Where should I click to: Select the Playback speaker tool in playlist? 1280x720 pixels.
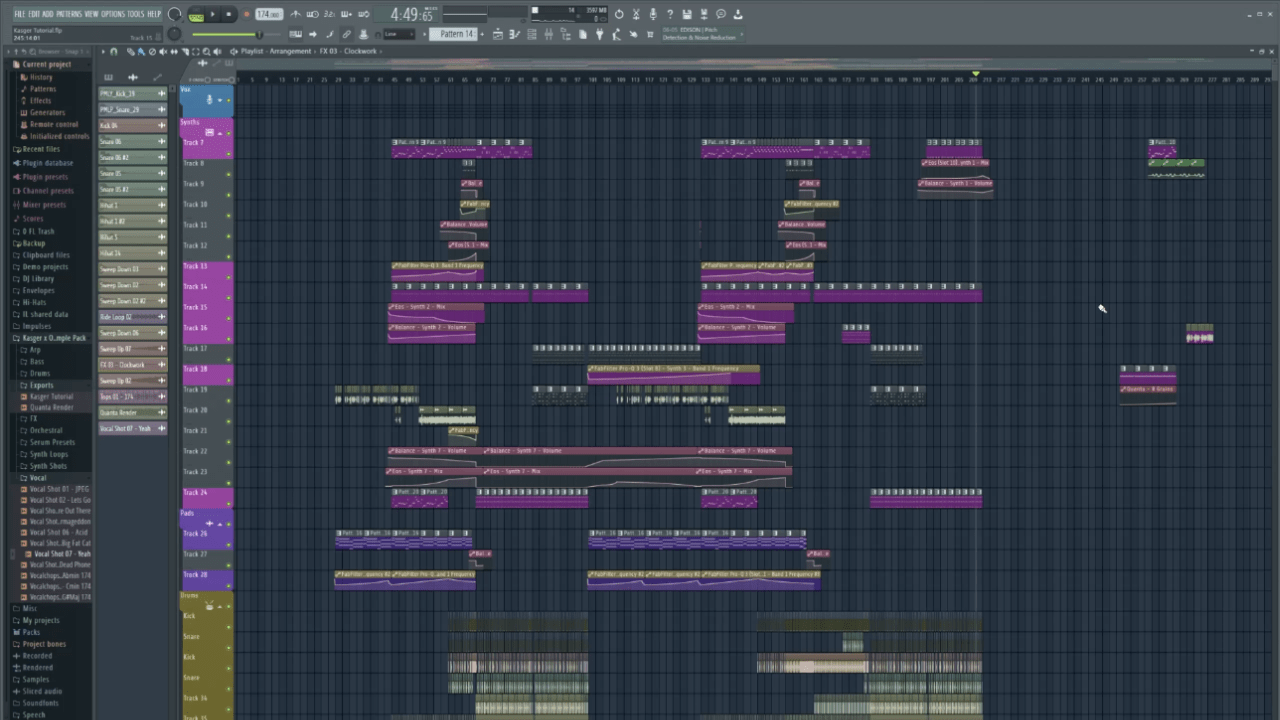(218, 51)
